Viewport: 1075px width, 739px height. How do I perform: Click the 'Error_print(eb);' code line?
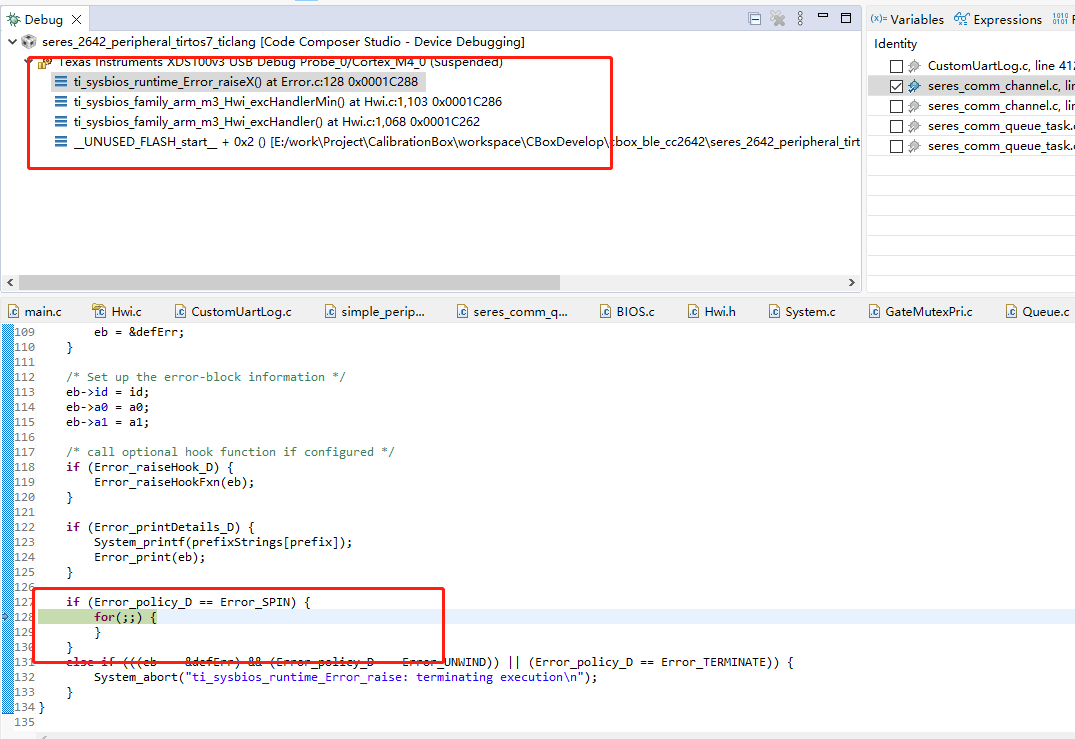[149, 557]
